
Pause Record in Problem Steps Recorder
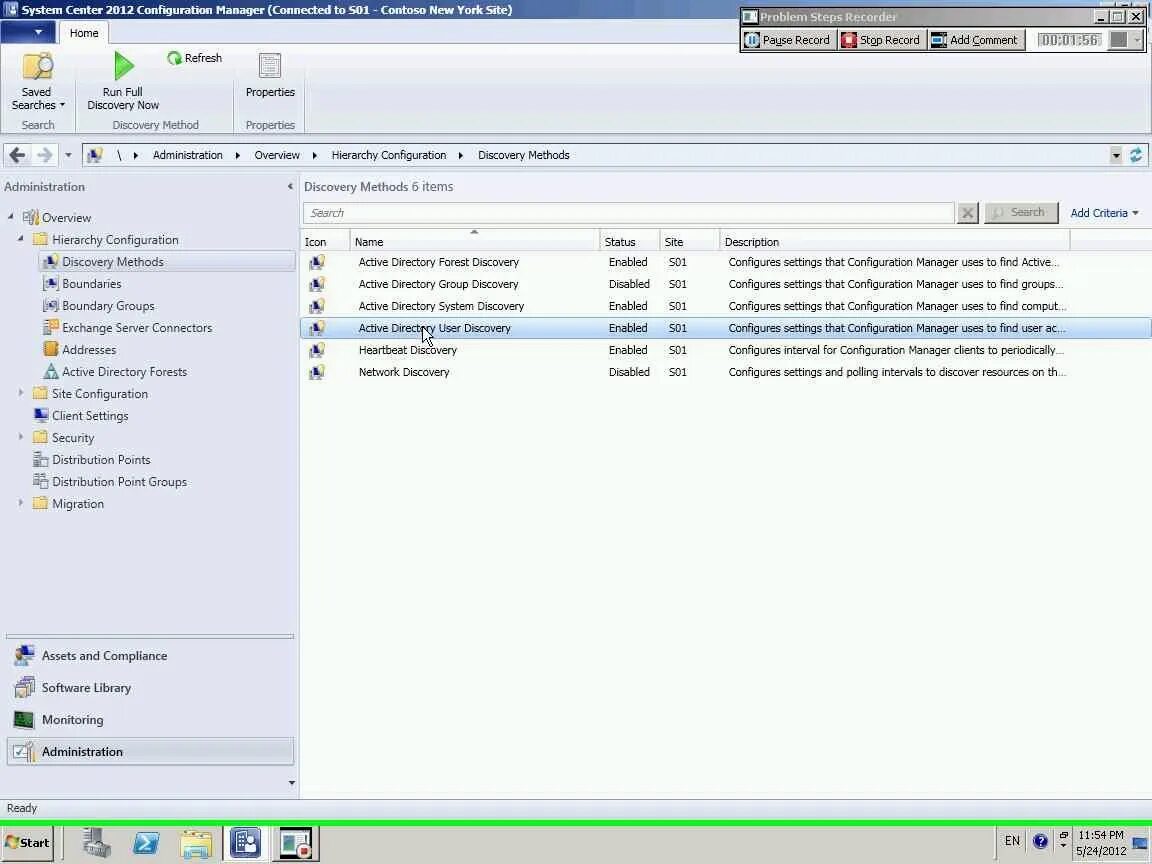[x=788, y=40]
